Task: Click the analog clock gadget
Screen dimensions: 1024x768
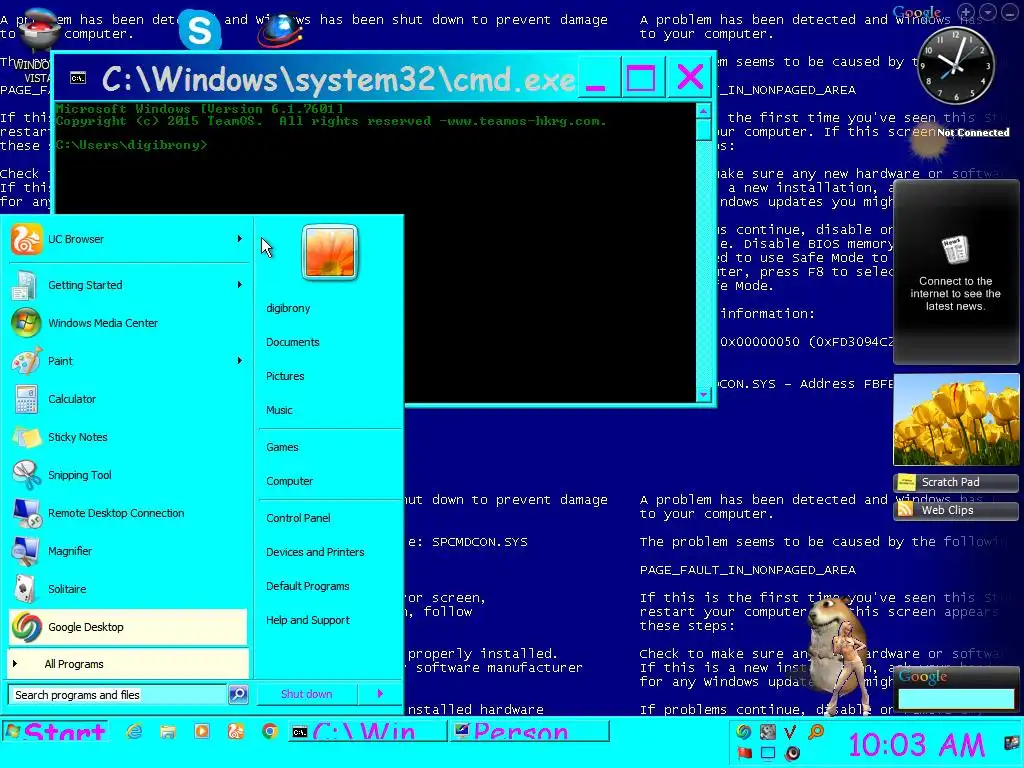Action: pos(956,64)
